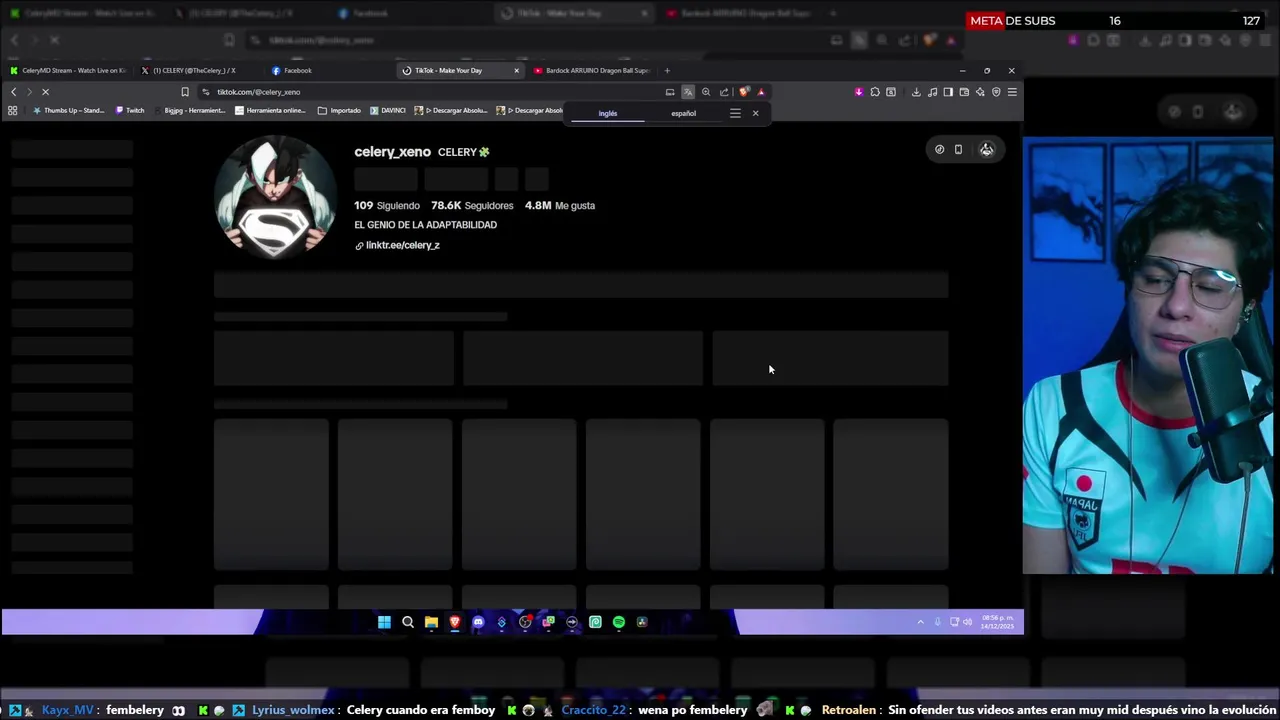Image resolution: width=1280 pixels, height=720 pixels.
Task: Open Discord from the taskbar
Action: [x=478, y=622]
